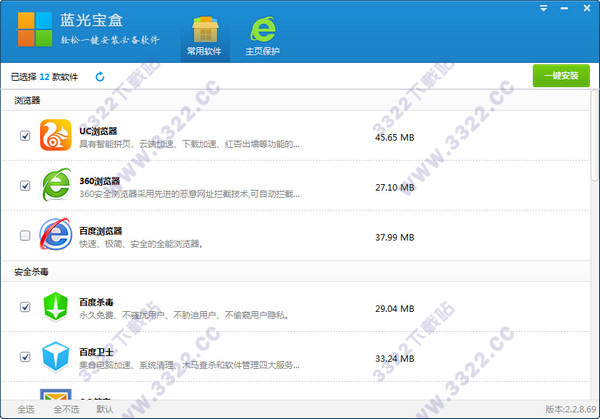
Task: Click 全选 at the bottom bar
Action: tap(26, 409)
